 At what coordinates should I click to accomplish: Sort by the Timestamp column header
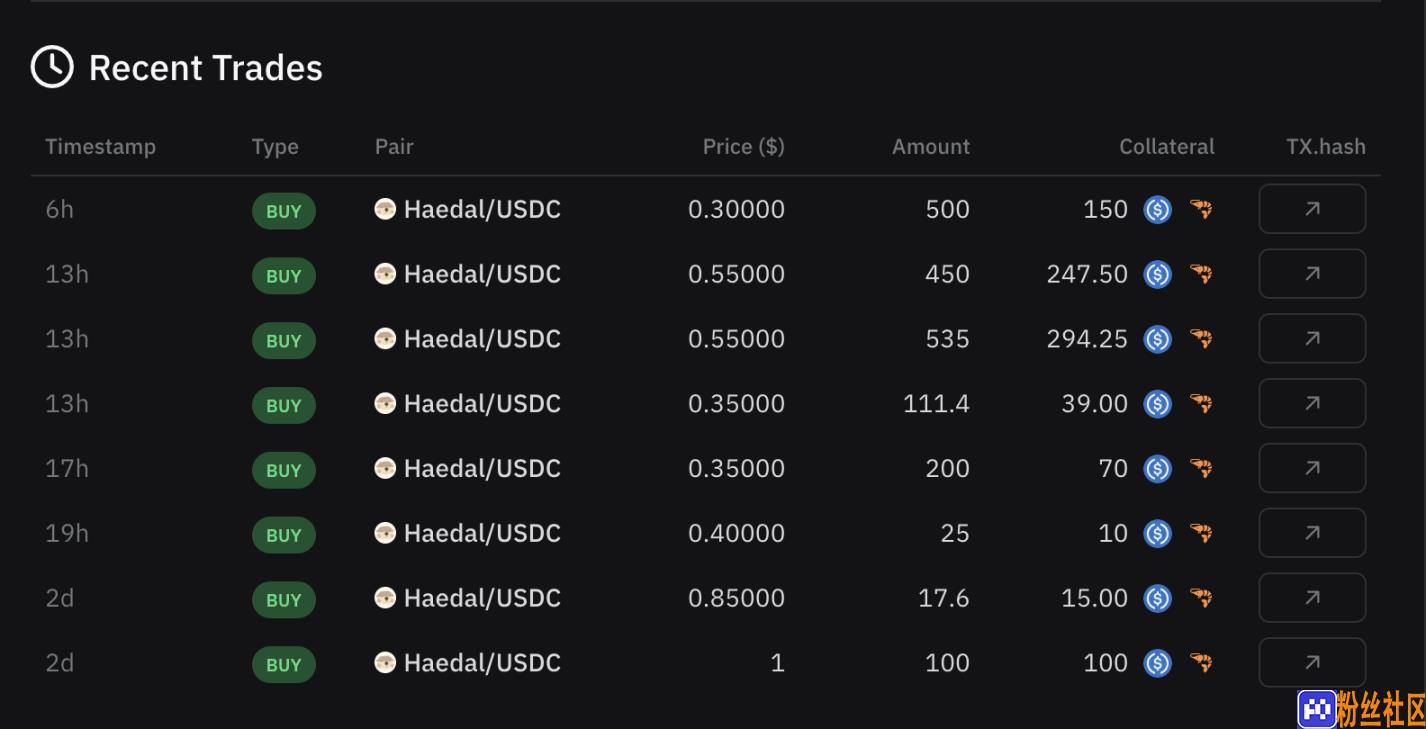point(100,146)
